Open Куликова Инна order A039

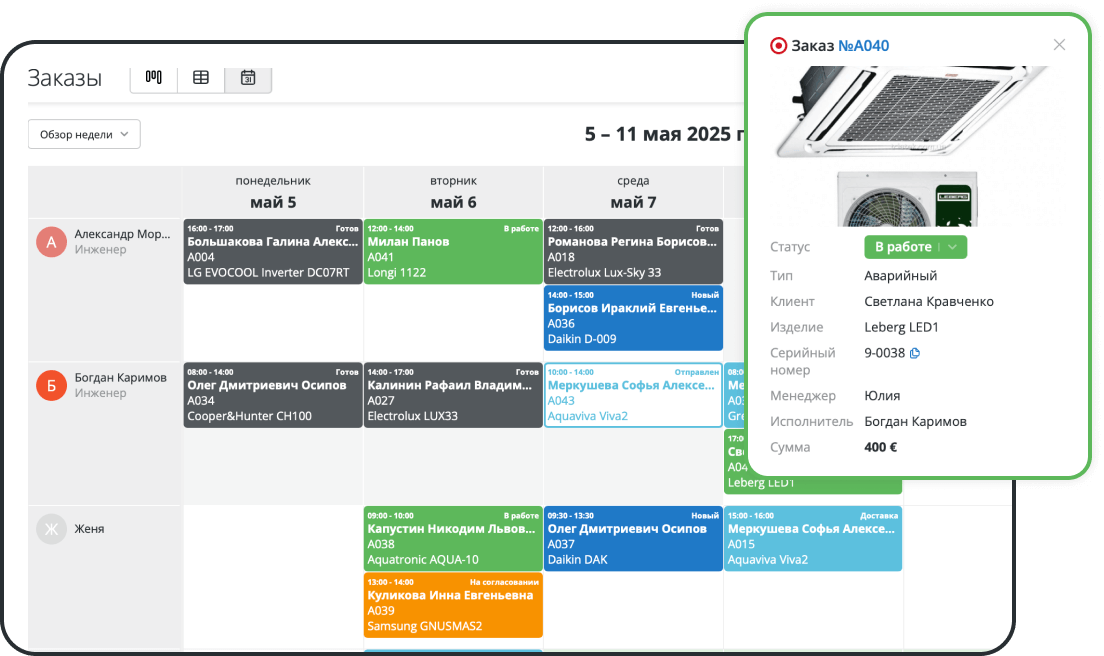(x=453, y=605)
